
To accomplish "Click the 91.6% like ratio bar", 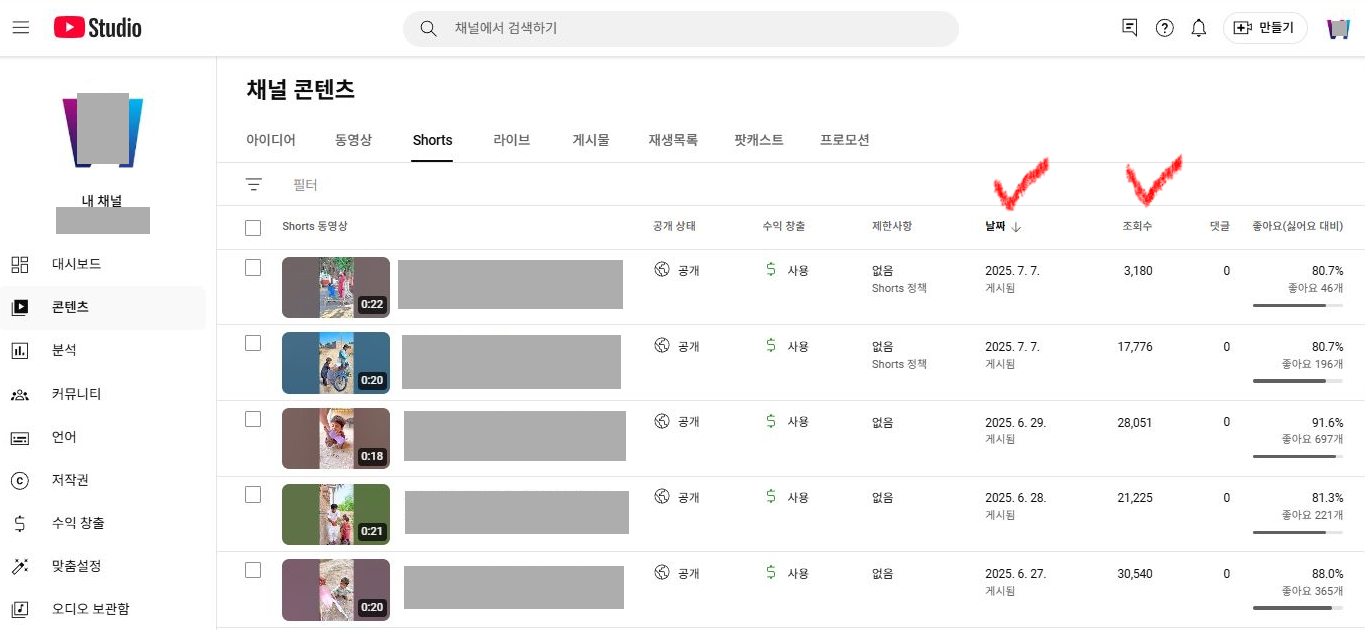I will [x=1298, y=457].
